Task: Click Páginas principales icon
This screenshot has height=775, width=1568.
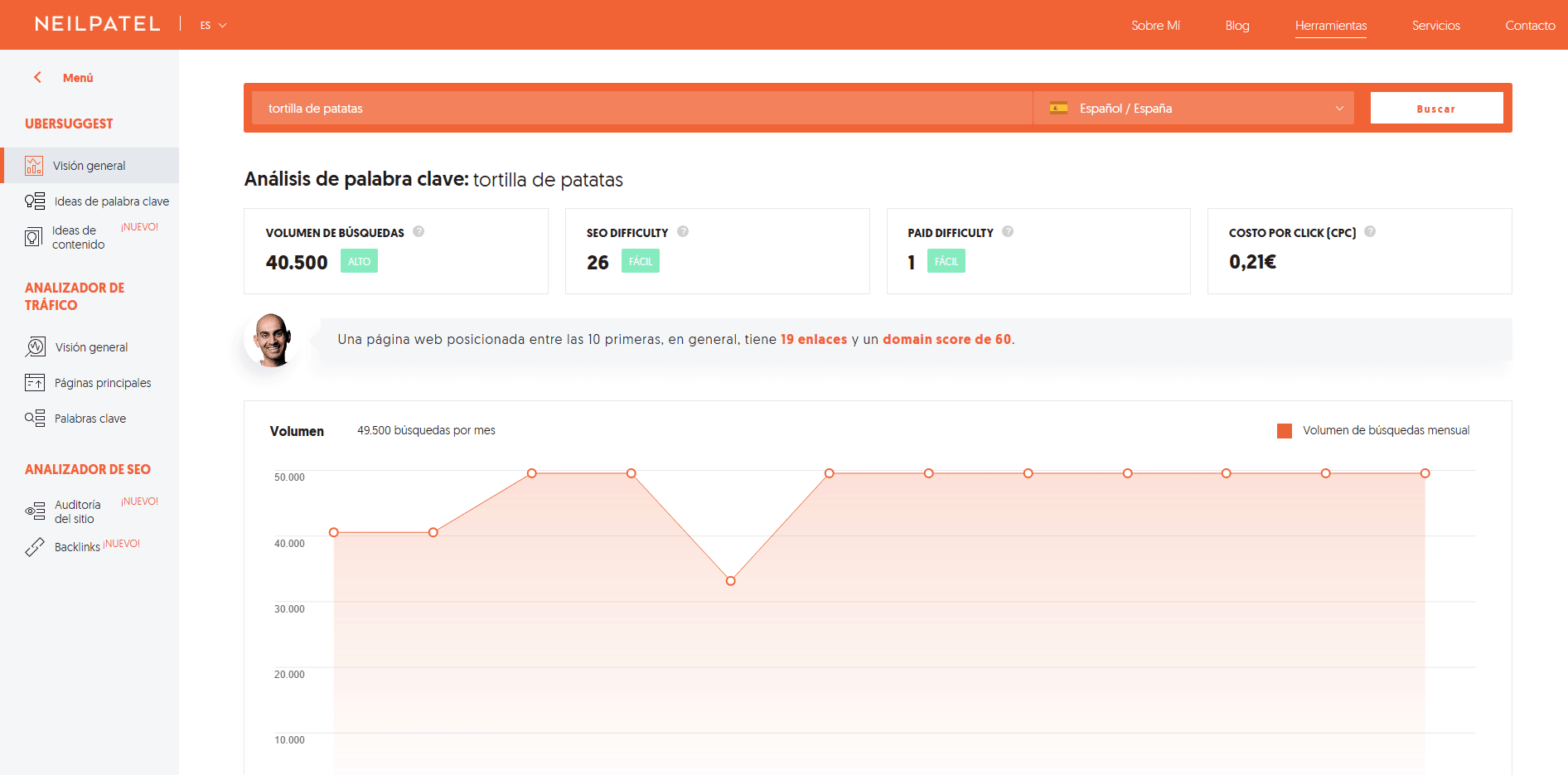Action: coord(35,383)
